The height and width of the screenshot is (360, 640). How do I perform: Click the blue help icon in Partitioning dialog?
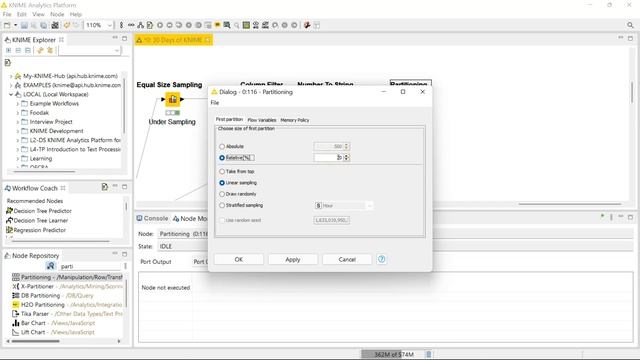[x=382, y=259]
